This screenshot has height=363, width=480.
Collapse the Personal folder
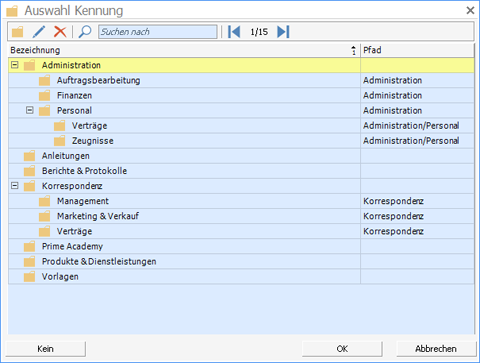tap(30, 110)
